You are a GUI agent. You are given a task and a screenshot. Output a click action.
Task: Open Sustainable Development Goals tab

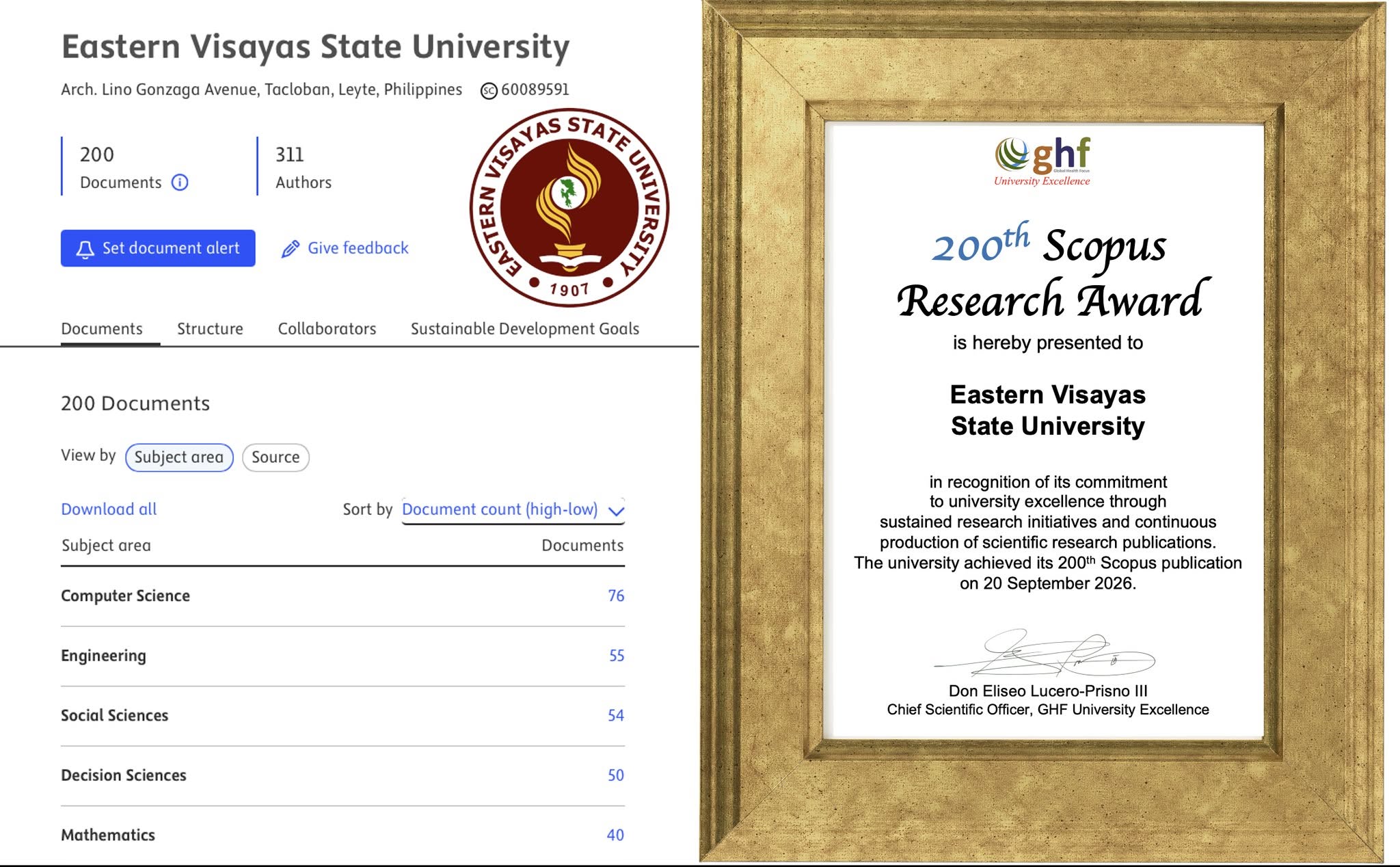(x=525, y=329)
